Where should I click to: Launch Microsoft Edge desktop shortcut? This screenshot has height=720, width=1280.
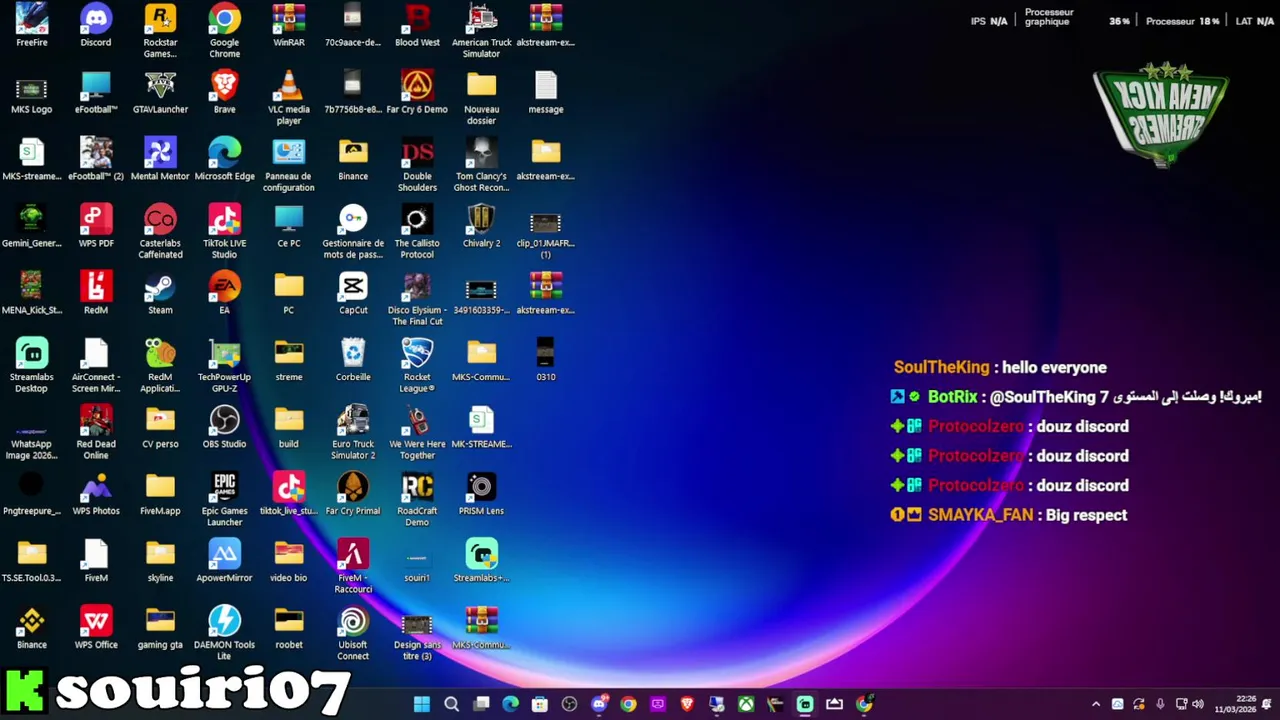(x=224, y=160)
